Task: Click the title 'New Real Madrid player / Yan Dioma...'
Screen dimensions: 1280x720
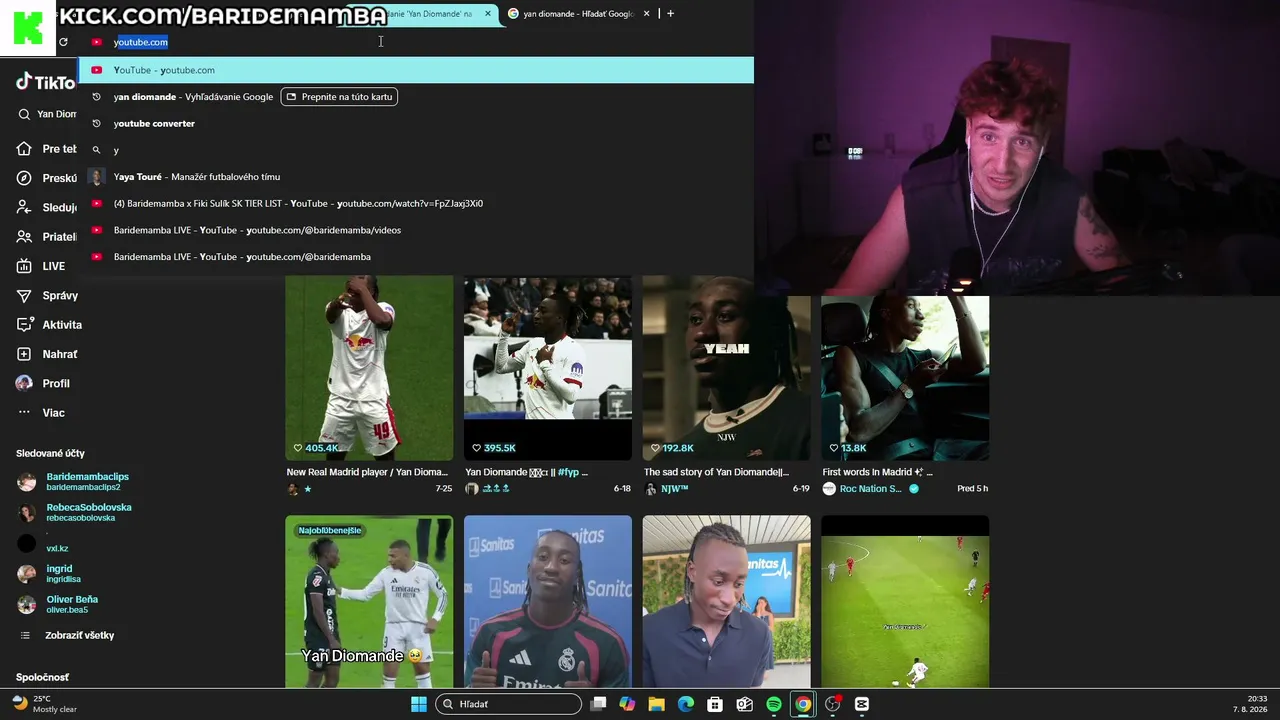Action: (x=367, y=472)
